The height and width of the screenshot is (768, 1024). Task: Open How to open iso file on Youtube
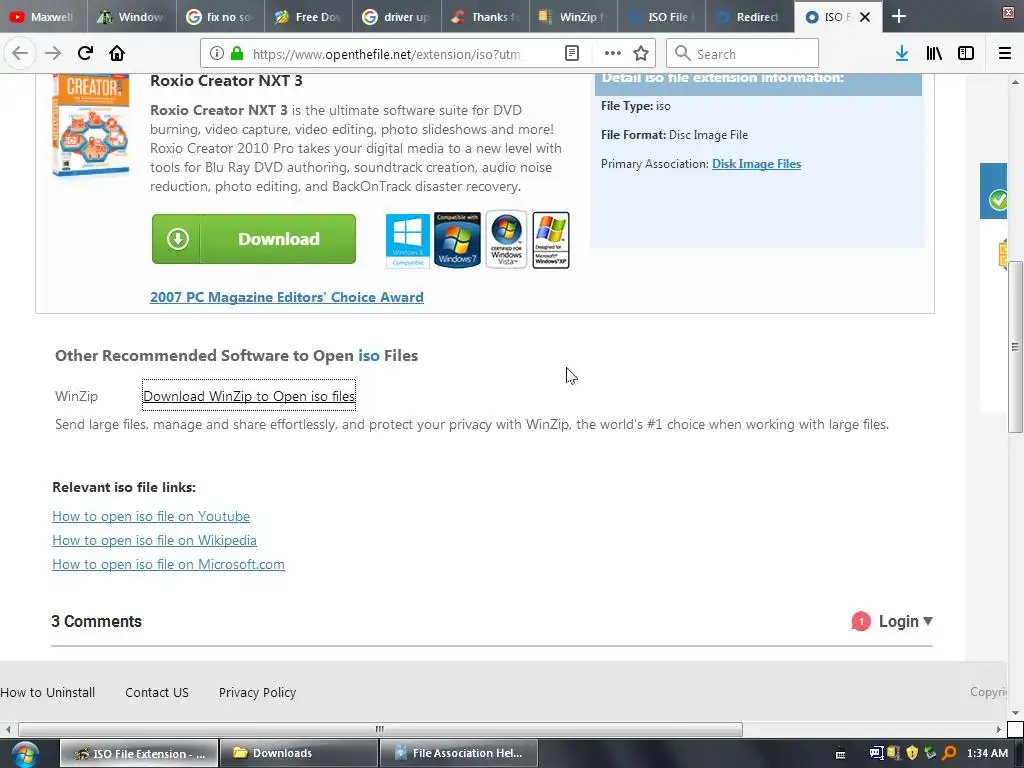(x=151, y=516)
